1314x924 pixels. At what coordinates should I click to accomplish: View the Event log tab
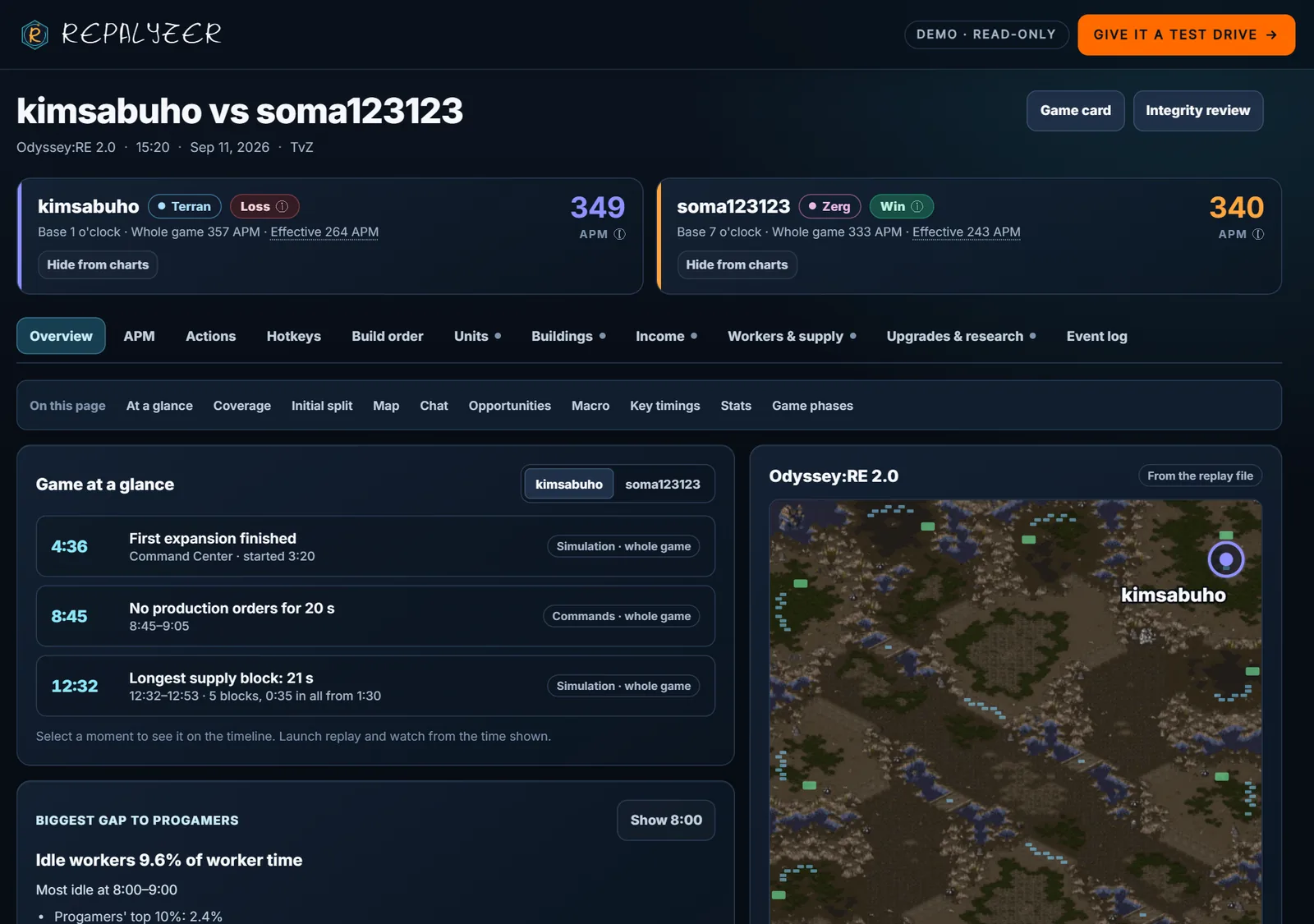click(1096, 336)
